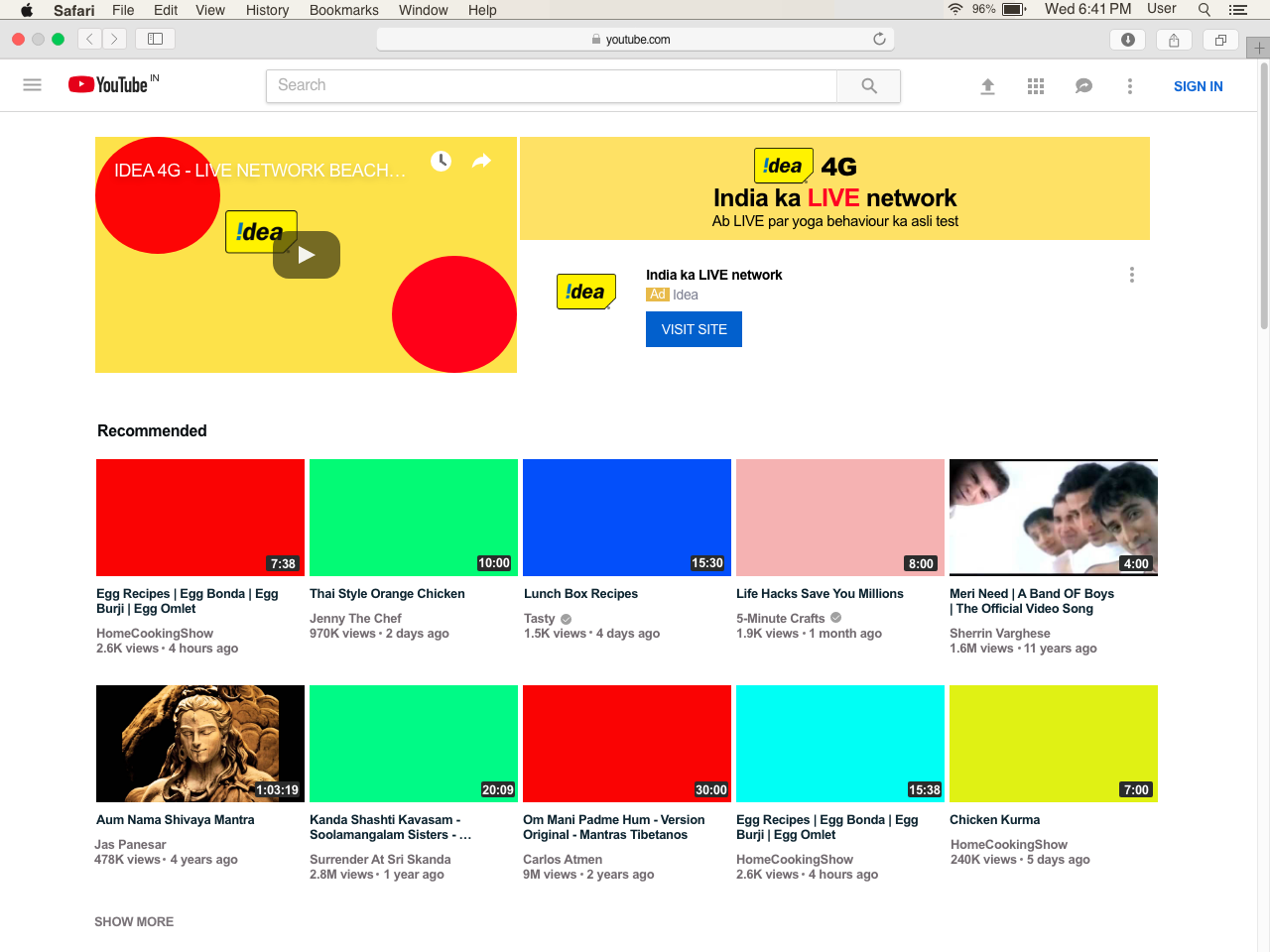Open the ad options three-dot menu

[x=1131, y=275]
